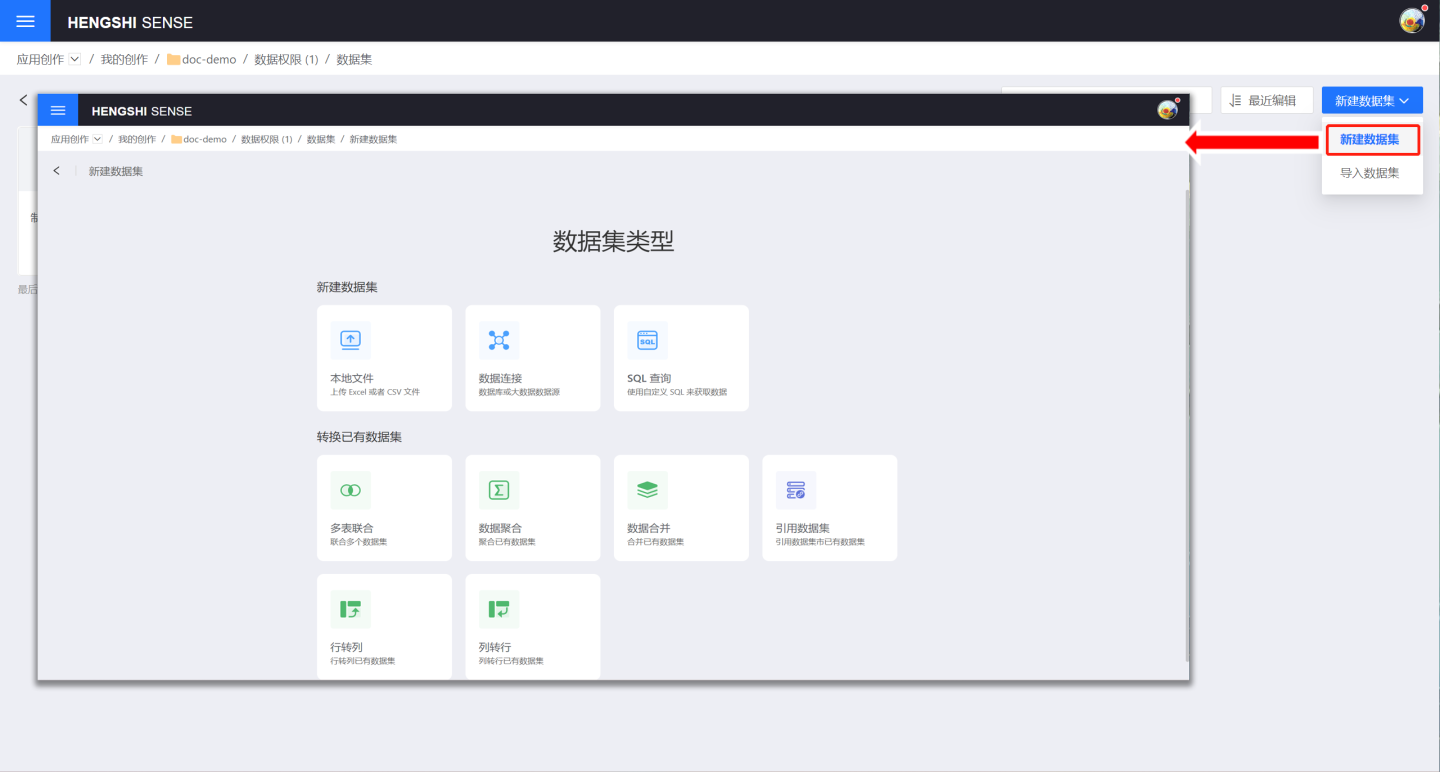Open the 引用数据集 card icon
This screenshot has height=773, width=1440.
pyautogui.click(x=796, y=490)
